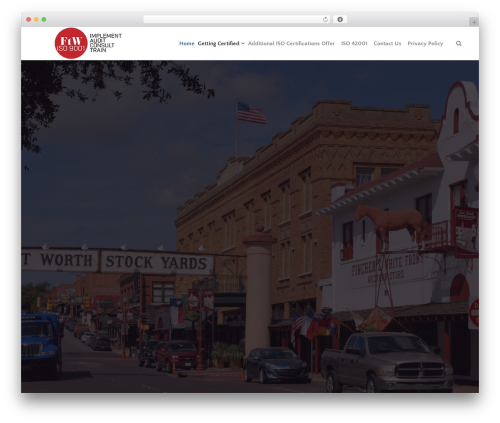Go to the Home menu item
The width and height of the screenshot is (500, 423).
(x=187, y=43)
